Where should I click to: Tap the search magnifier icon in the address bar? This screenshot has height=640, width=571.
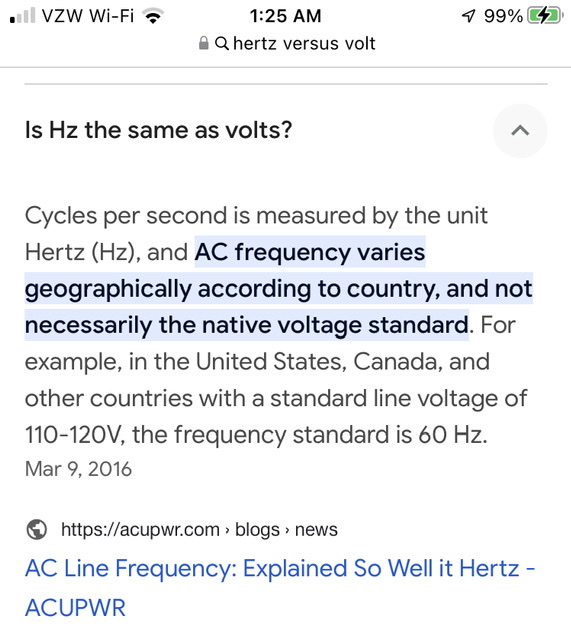tap(221, 43)
